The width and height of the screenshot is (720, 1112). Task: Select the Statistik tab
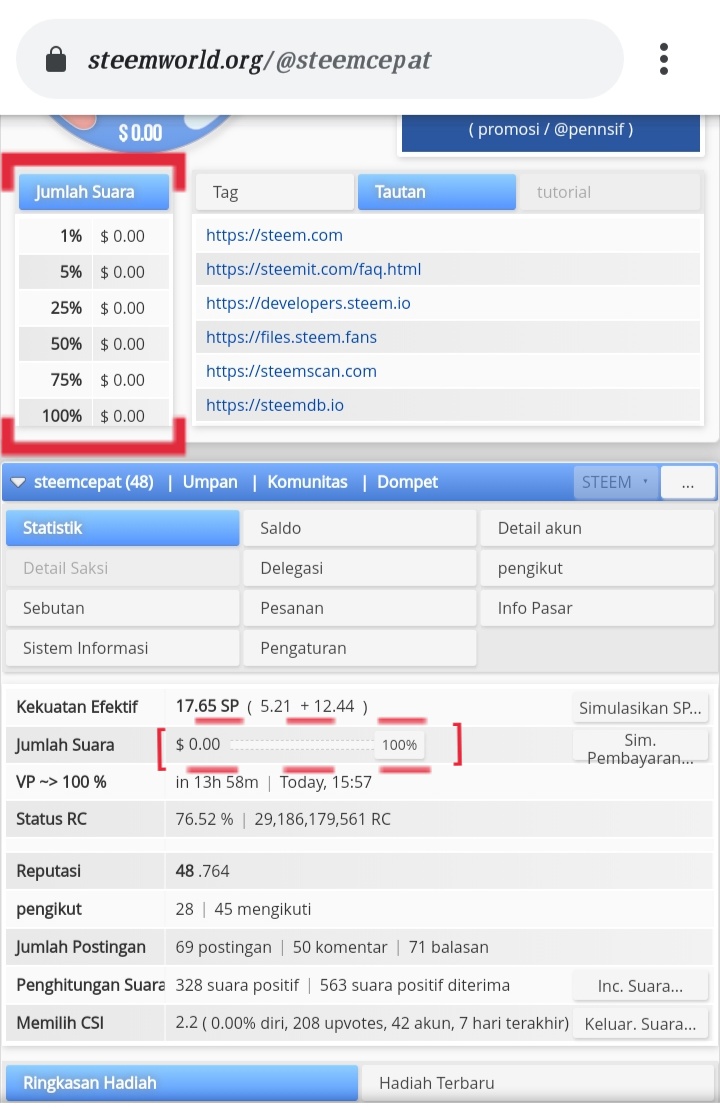click(x=122, y=528)
